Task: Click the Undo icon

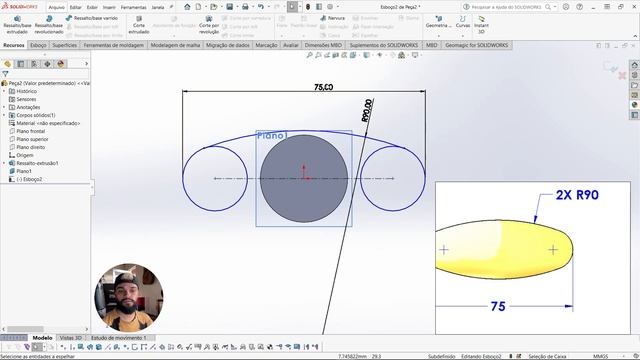Action: coord(261,7)
